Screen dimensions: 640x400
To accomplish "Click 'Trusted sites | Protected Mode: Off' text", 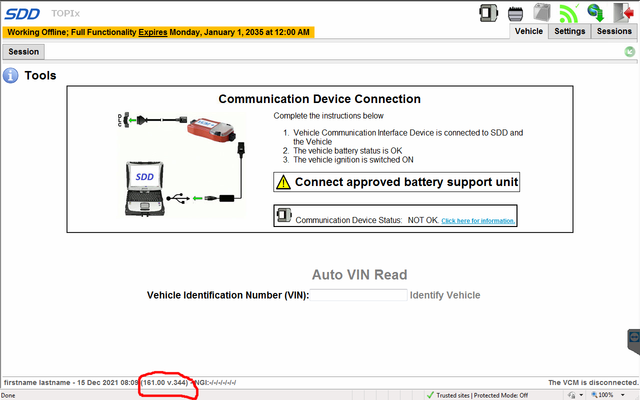I will (x=482, y=395).
